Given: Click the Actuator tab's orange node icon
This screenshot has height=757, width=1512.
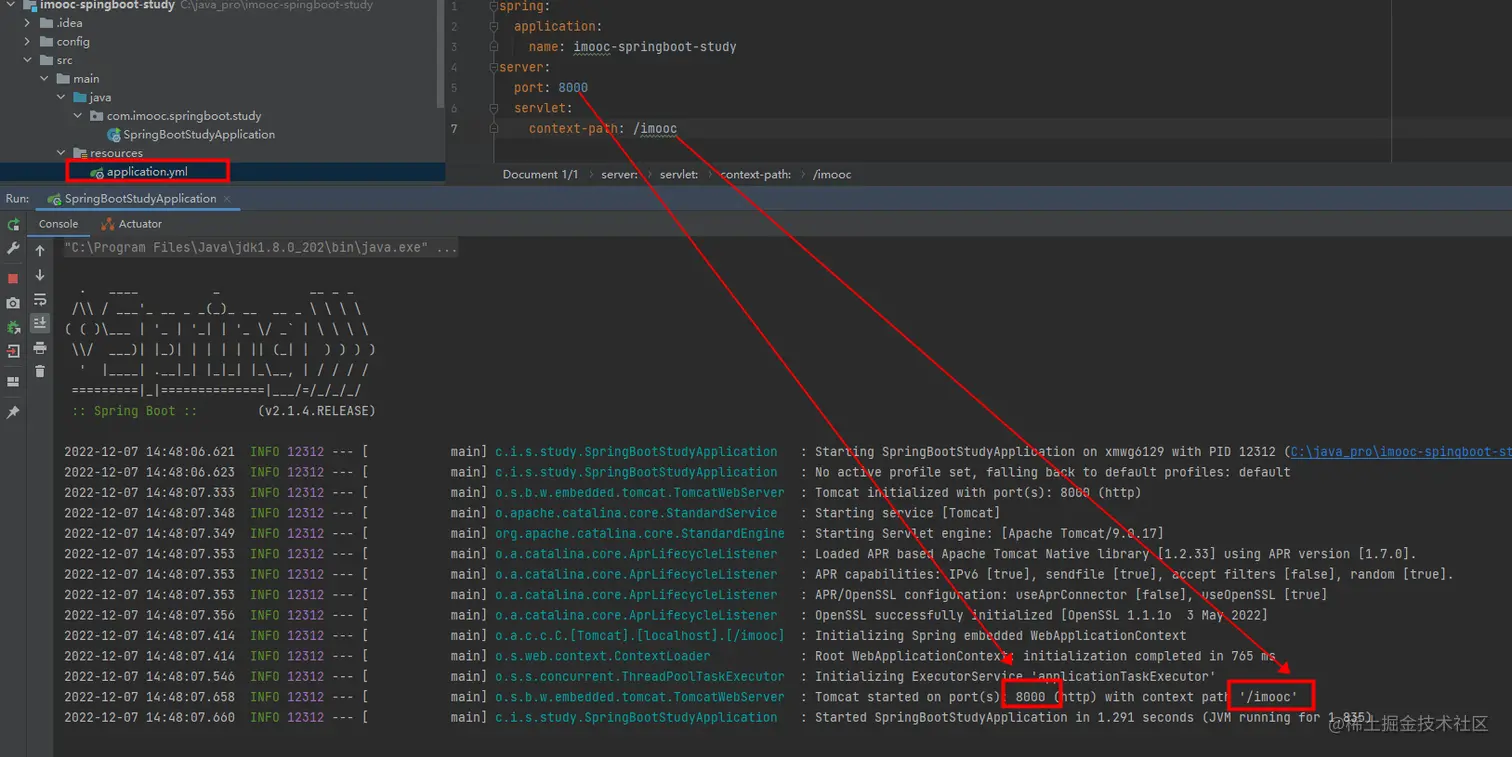Looking at the screenshot, I should coord(107,224).
